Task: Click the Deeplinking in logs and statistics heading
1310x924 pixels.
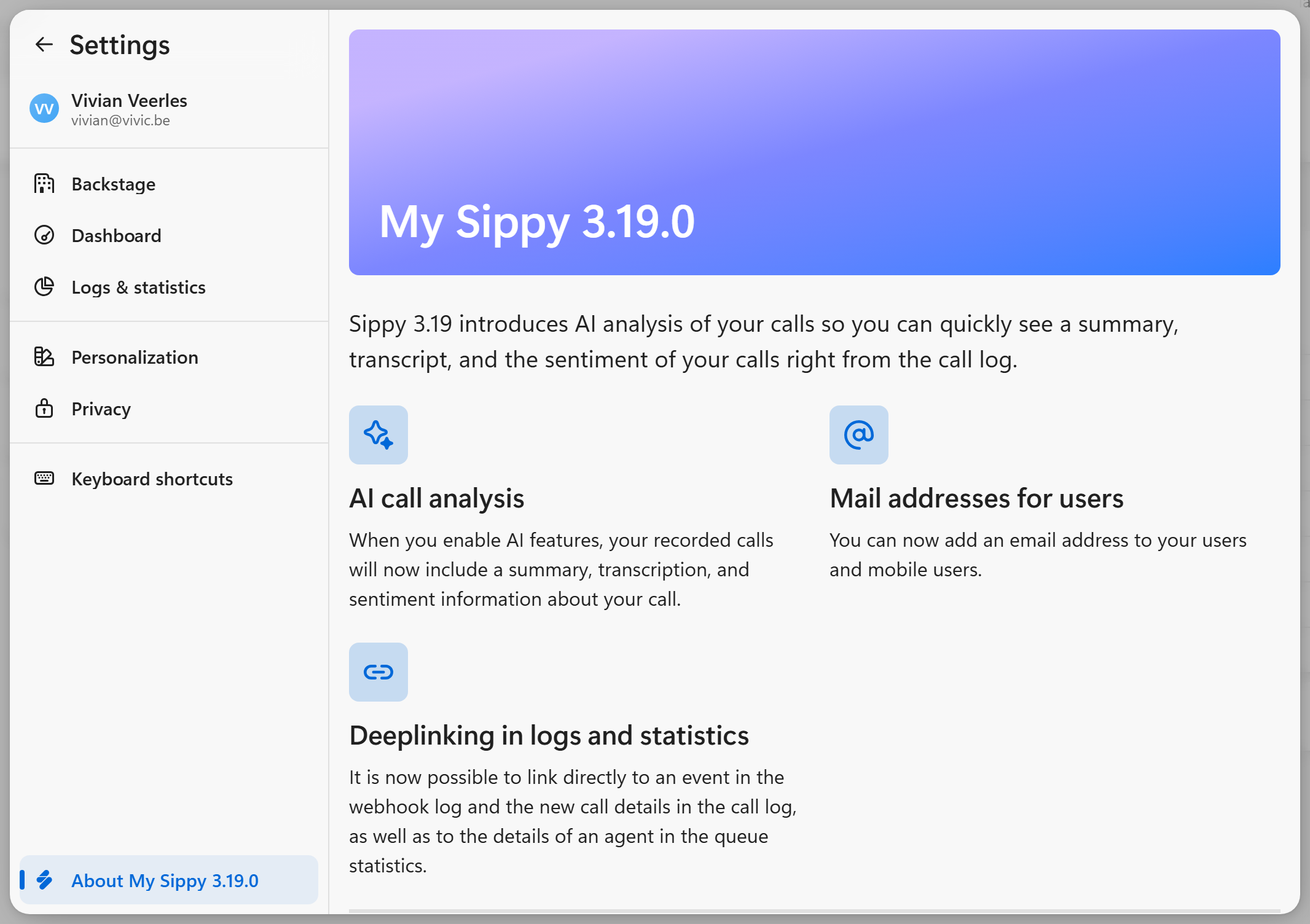Action: click(x=549, y=735)
